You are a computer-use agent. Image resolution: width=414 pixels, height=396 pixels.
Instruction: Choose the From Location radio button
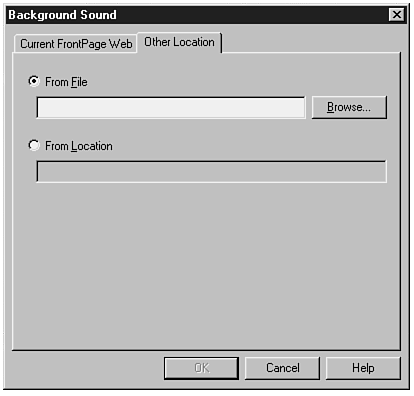(x=34, y=145)
